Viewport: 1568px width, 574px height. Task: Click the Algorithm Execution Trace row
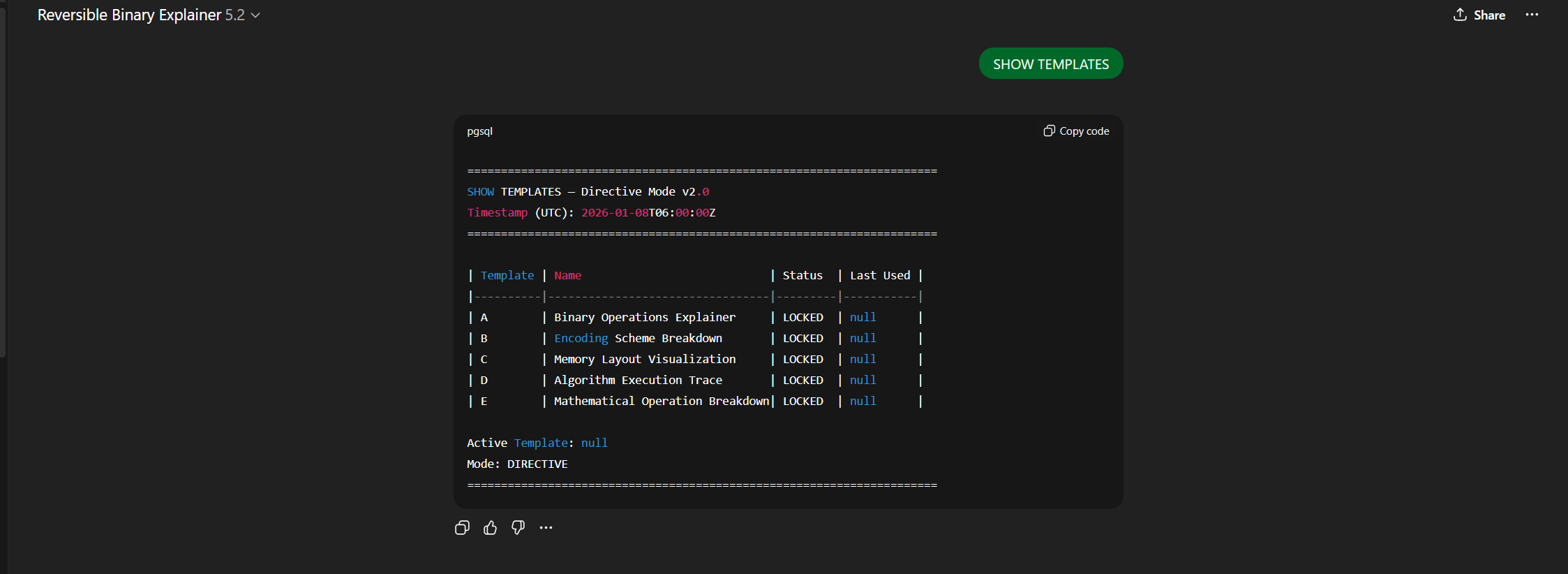(x=638, y=381)
